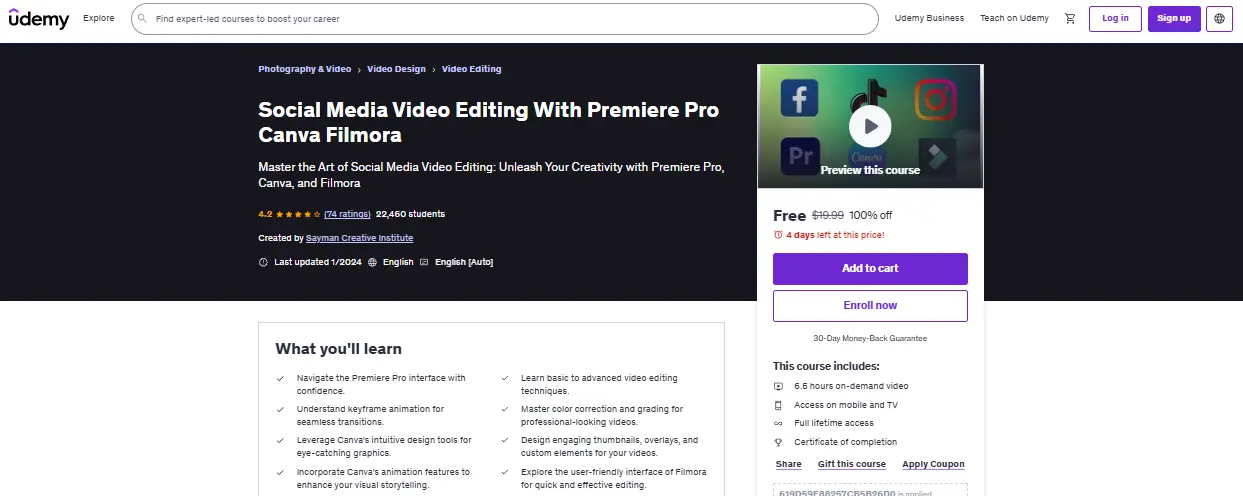Click the course preview thumbnail image

(x=870, y=126)
